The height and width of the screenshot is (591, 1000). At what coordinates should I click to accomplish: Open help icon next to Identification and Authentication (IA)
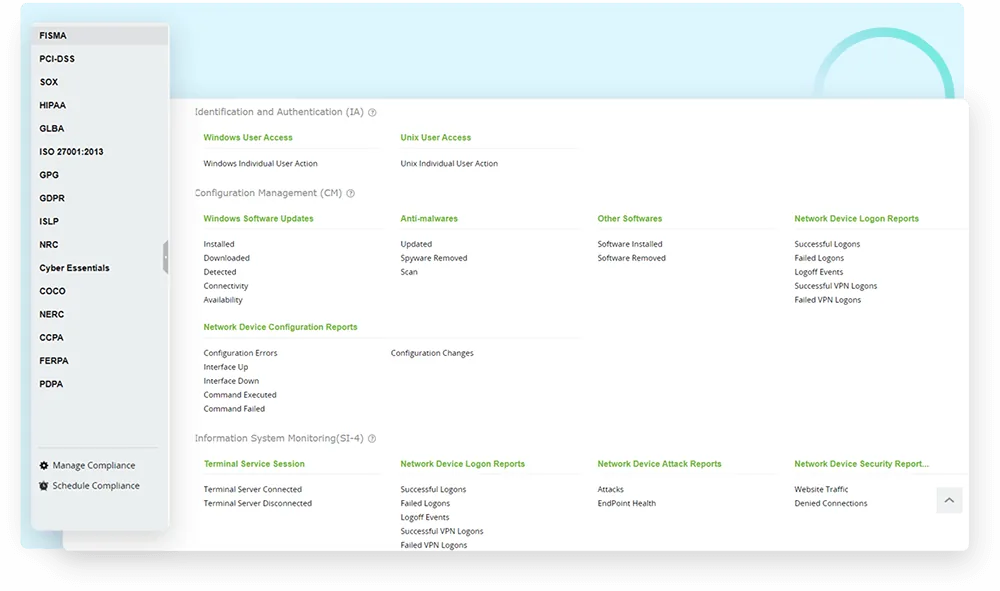coord(372,112)
